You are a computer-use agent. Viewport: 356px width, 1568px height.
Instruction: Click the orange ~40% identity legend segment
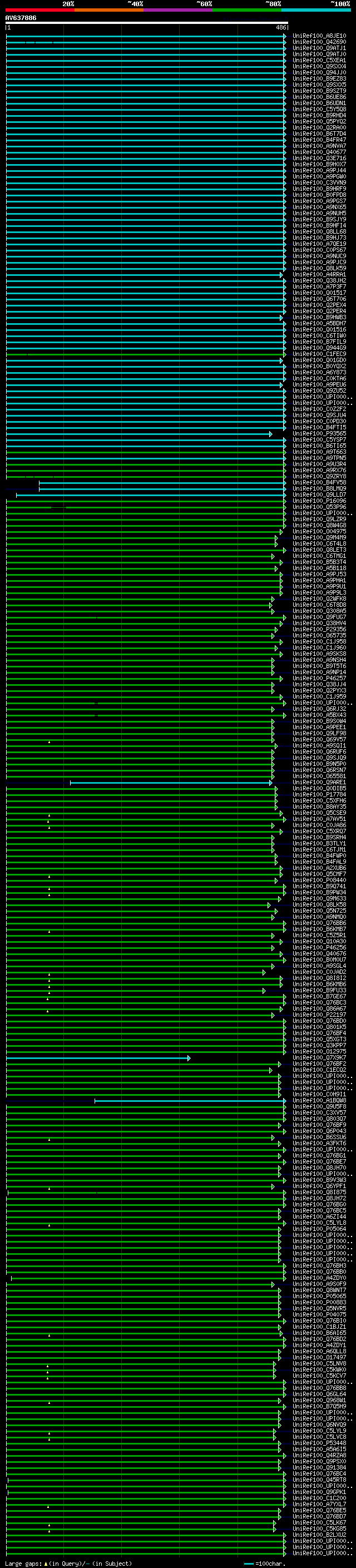[109, 11]
